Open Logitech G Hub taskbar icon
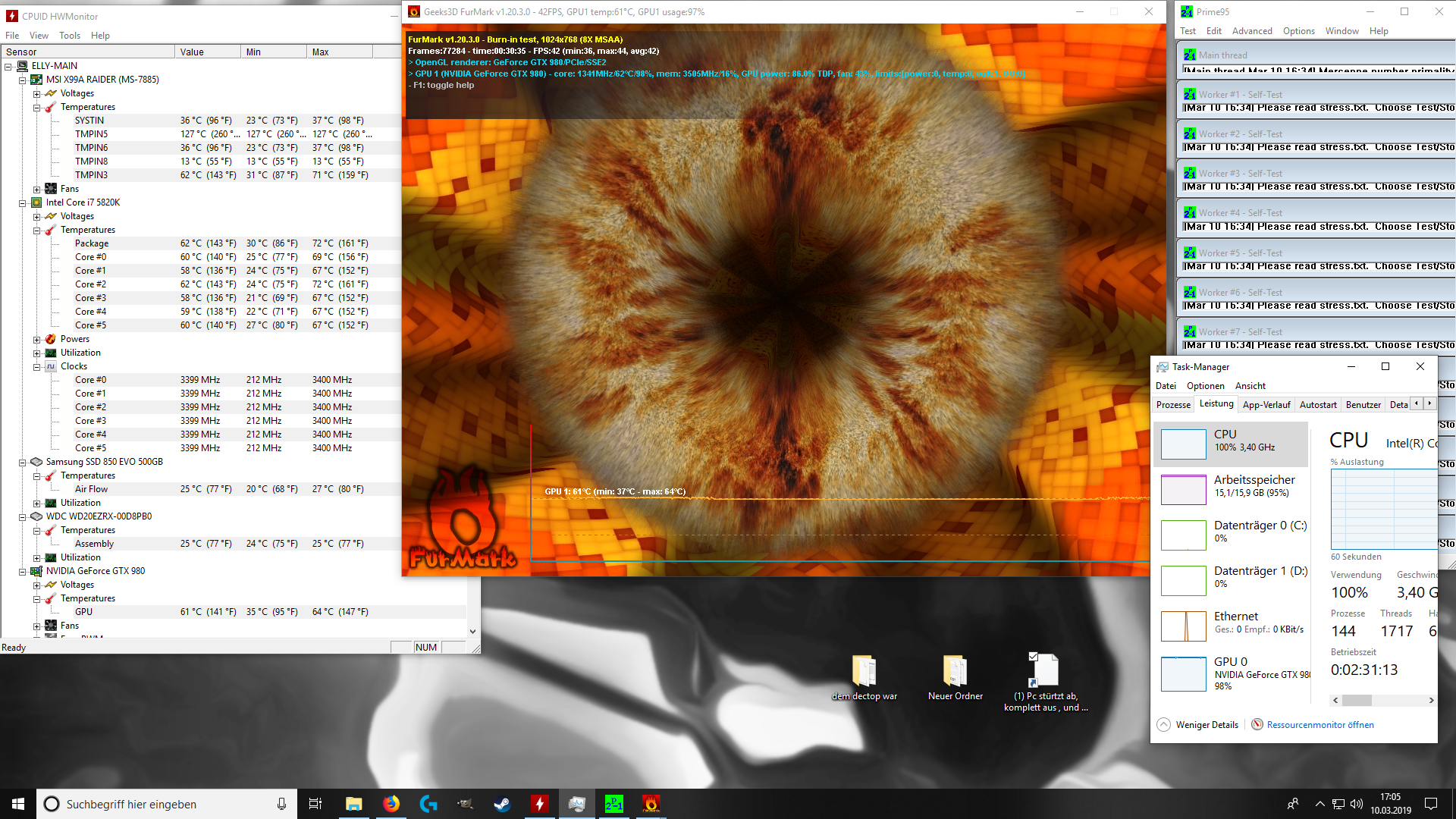 [x=428, y=804]
